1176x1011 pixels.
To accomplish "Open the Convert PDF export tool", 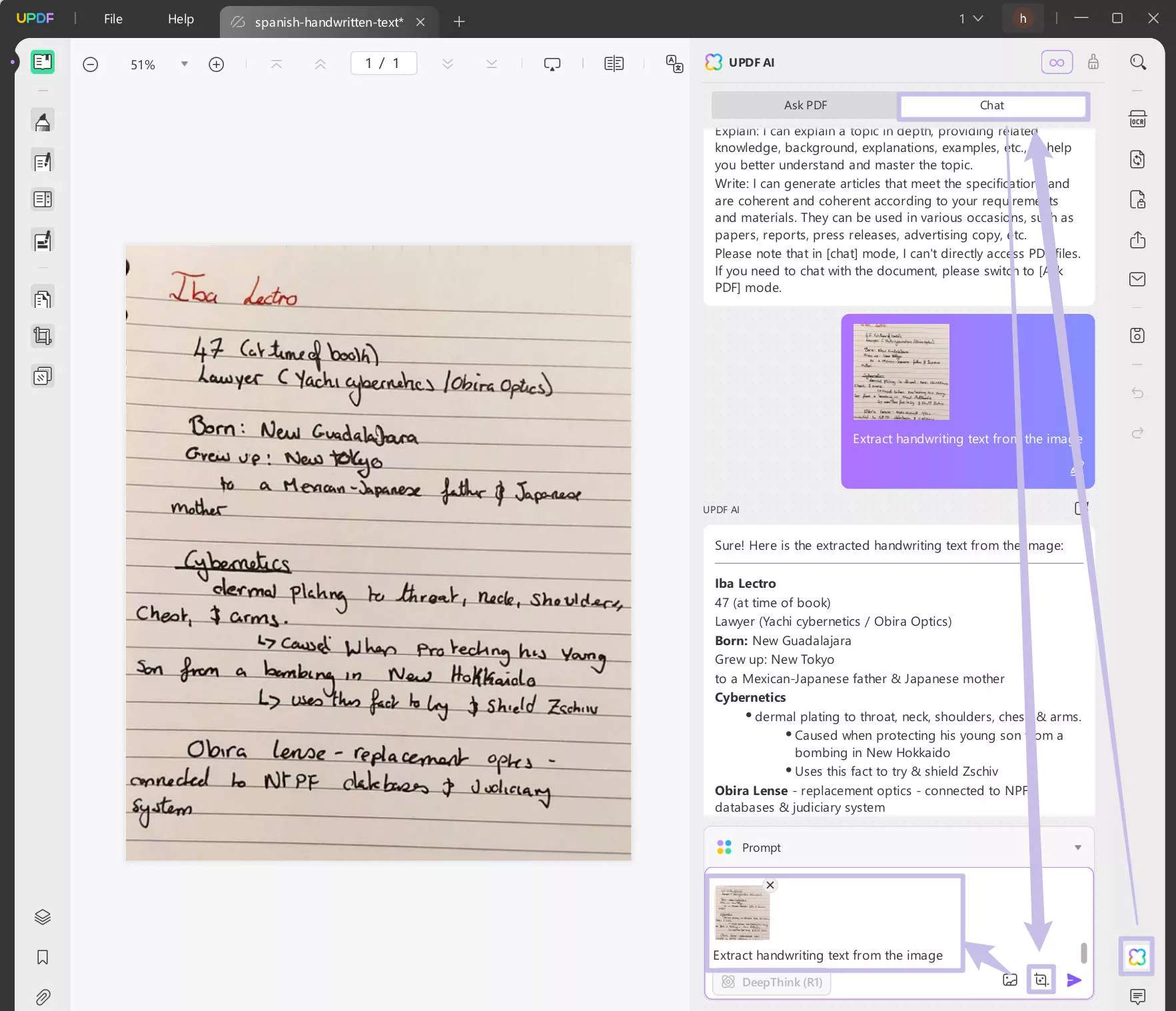I will pyautogui.click(x=1137, y=160).
